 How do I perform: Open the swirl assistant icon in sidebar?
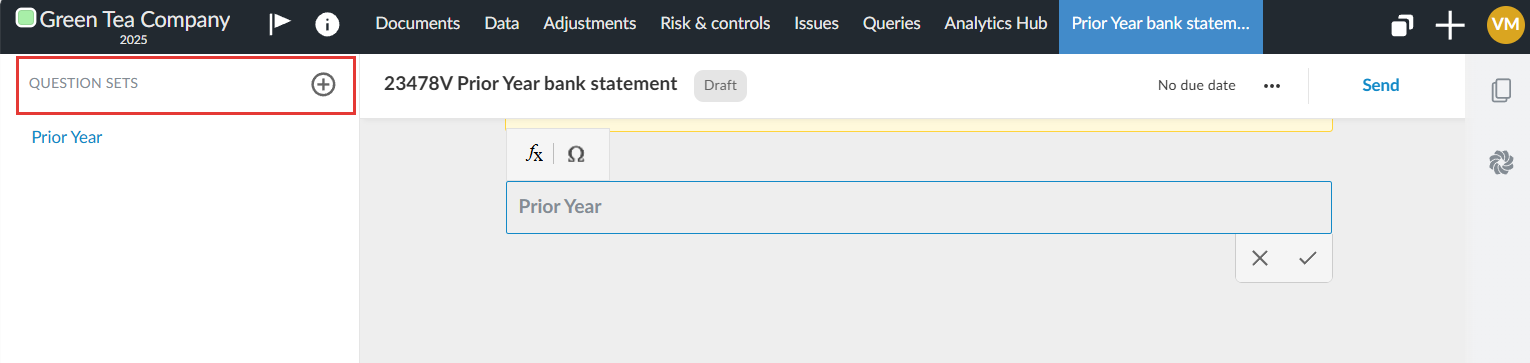[x=1501, y=162]
